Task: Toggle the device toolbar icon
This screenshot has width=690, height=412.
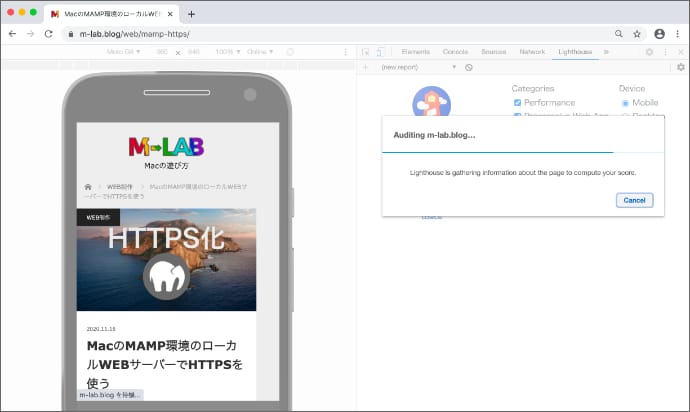Action: click(x=381, y=51)
